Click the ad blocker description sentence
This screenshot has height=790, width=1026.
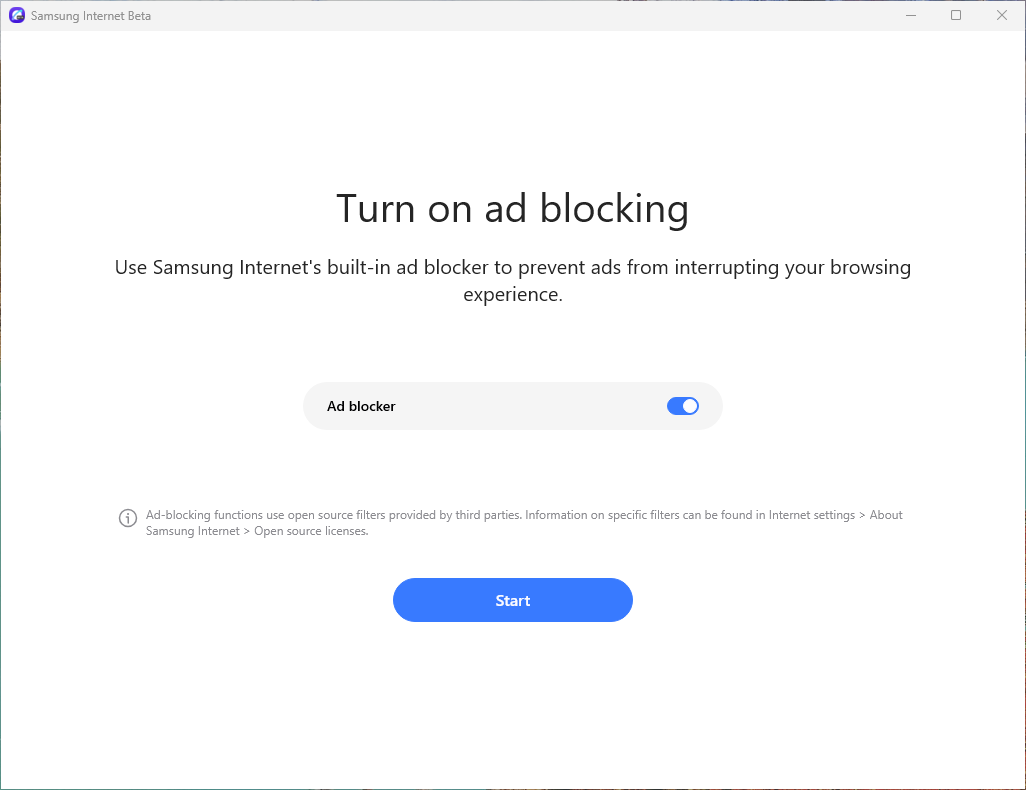click(512, 280)
